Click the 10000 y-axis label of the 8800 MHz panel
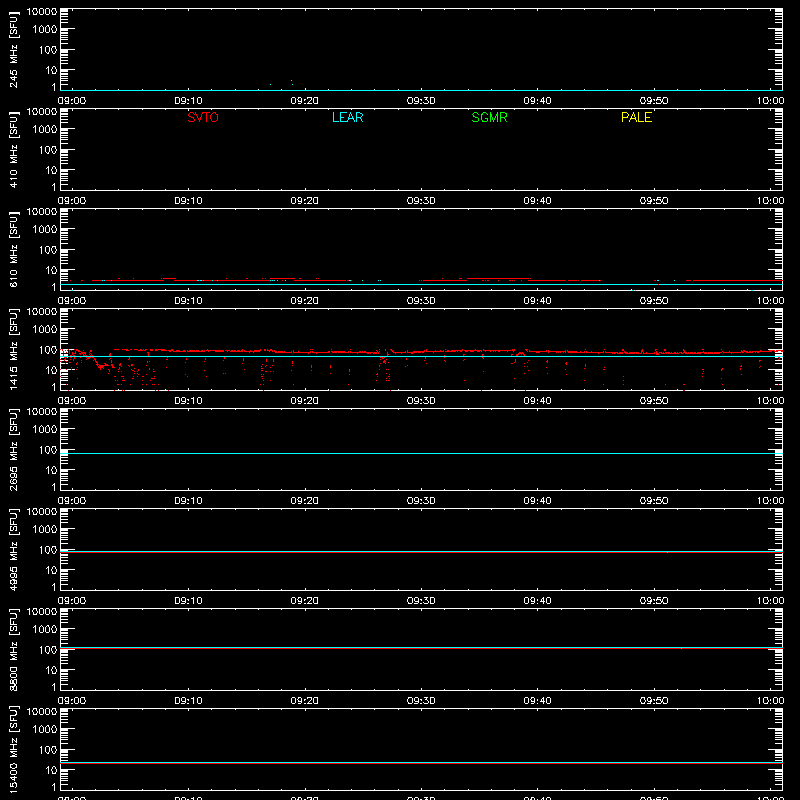Screen dimensions: 800x800 pos(42,612)
